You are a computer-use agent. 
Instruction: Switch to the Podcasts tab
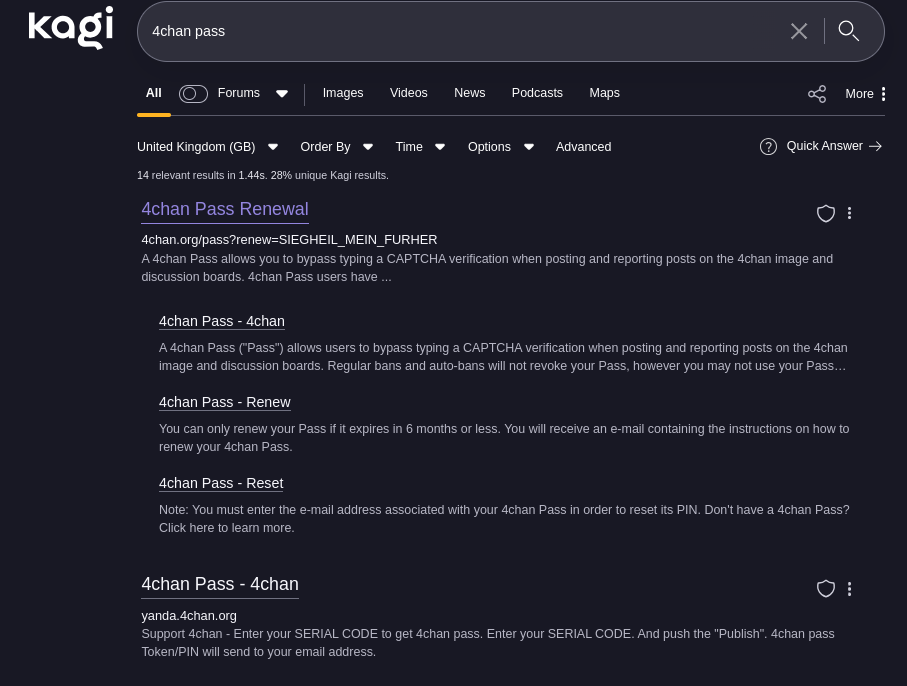537,93
